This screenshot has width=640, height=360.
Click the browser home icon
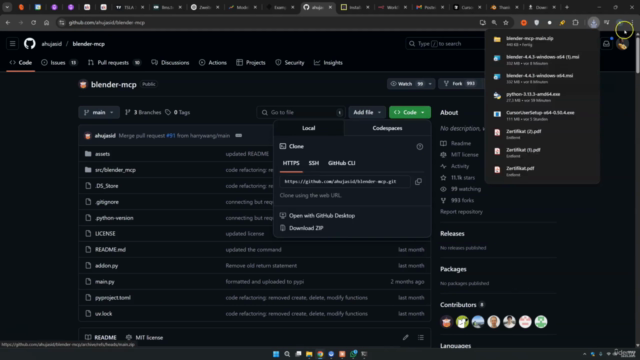tap(47, 22)
